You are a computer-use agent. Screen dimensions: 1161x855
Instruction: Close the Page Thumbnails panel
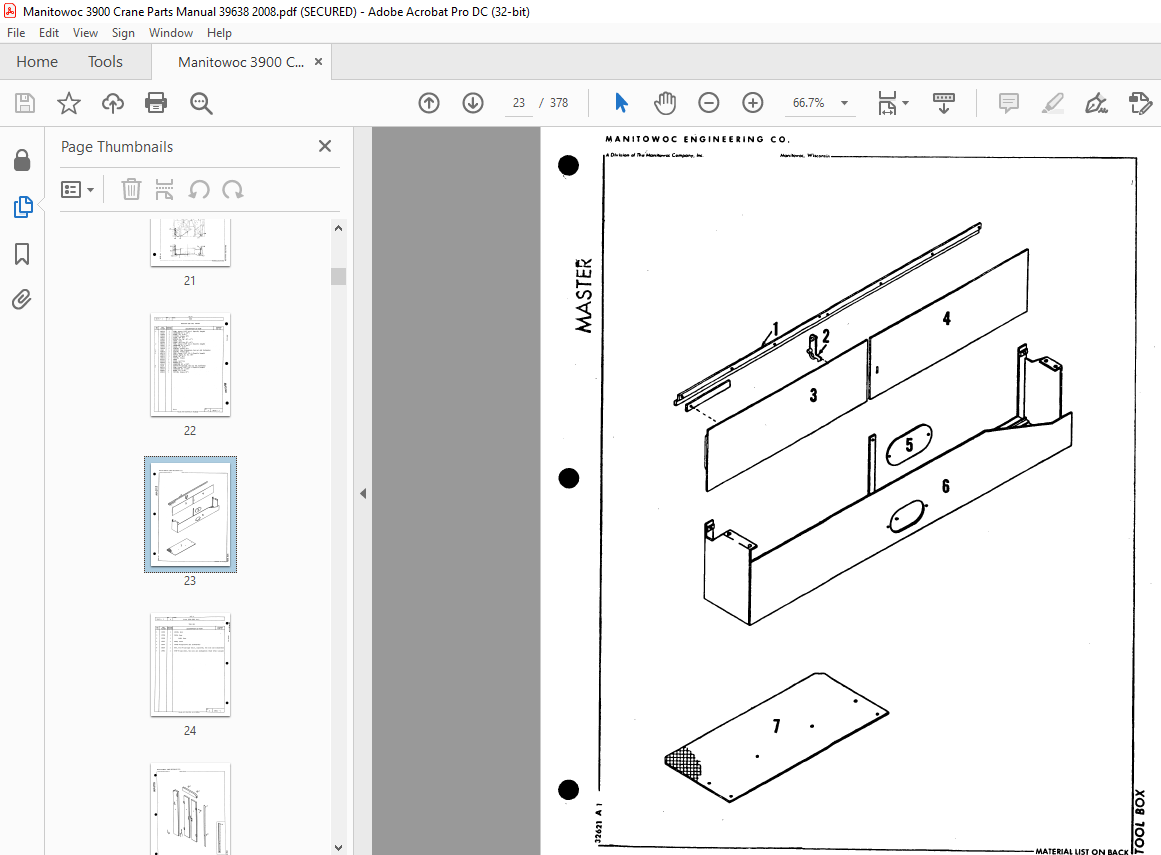tap(324, 146)
